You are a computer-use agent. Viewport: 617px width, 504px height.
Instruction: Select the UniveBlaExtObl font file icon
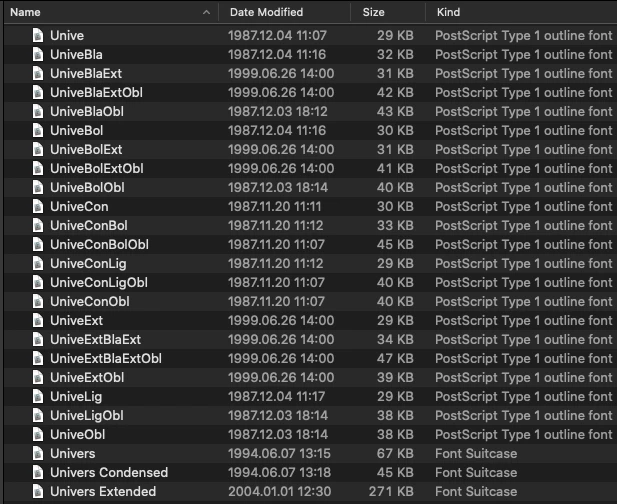click(38, 92)
